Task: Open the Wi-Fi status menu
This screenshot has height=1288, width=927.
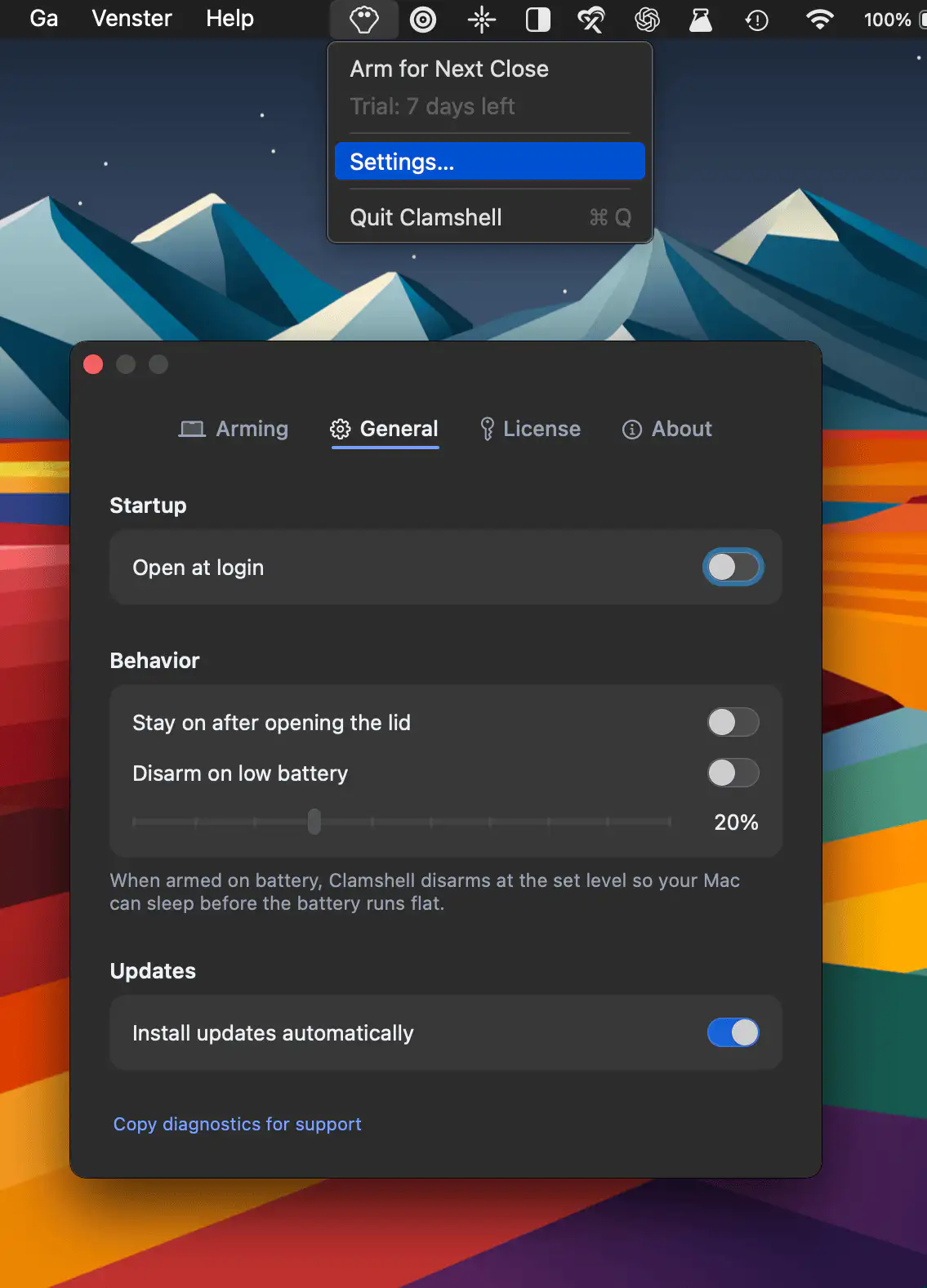Action: coord(819,20)
